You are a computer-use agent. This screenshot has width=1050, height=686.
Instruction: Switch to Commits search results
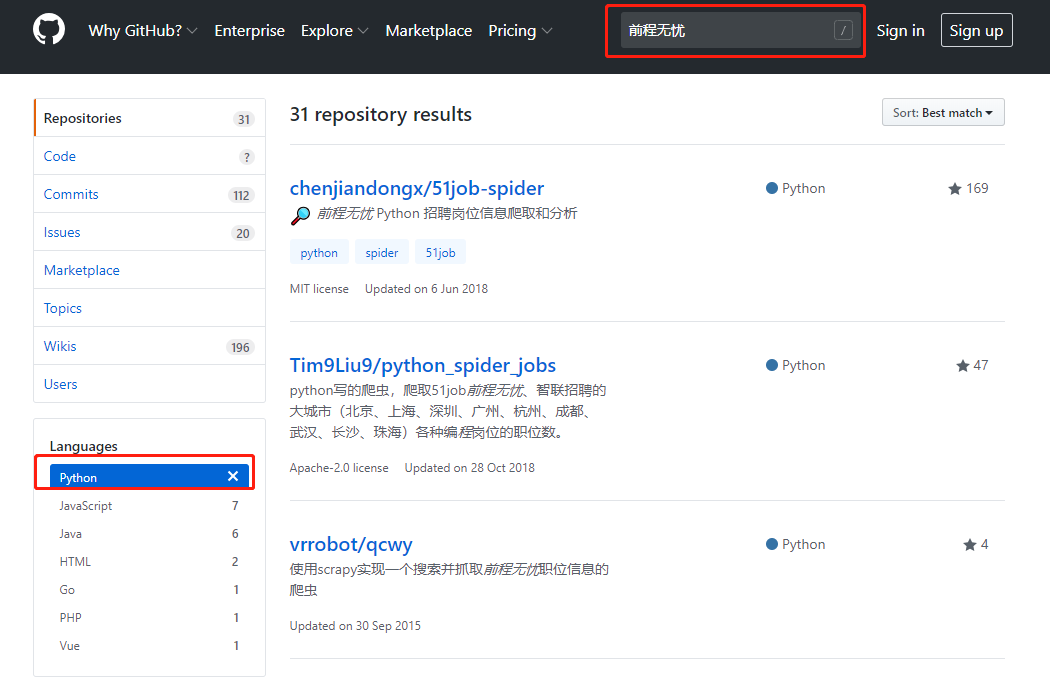(149, 194)
